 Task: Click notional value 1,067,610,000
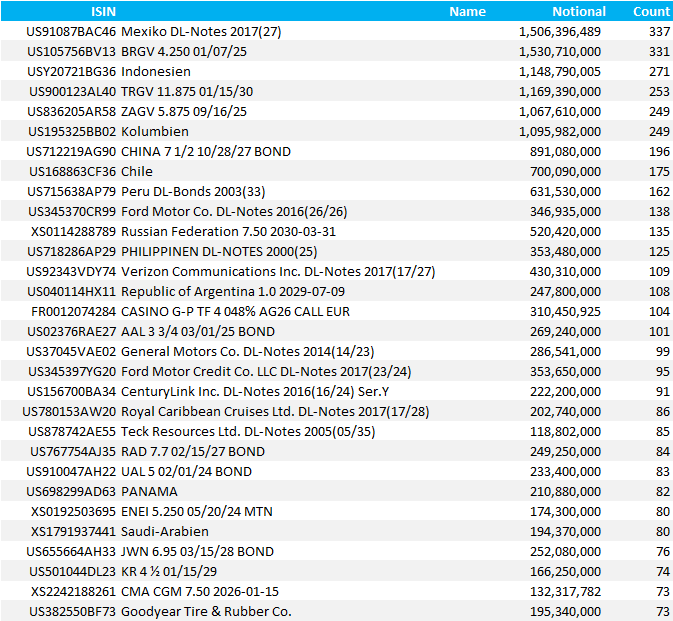[560, 112]
